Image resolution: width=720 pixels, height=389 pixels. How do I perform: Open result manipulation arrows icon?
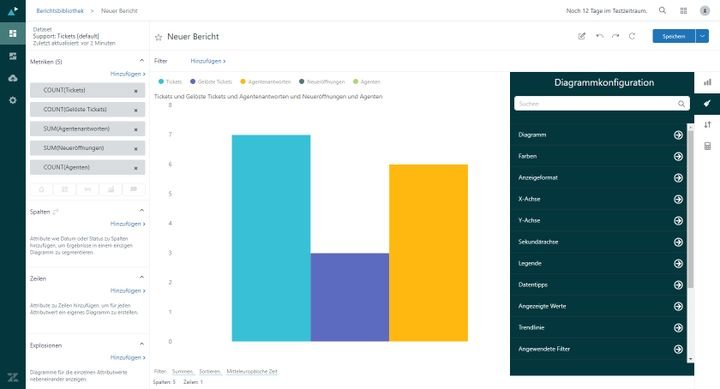[x=707, y=124]
